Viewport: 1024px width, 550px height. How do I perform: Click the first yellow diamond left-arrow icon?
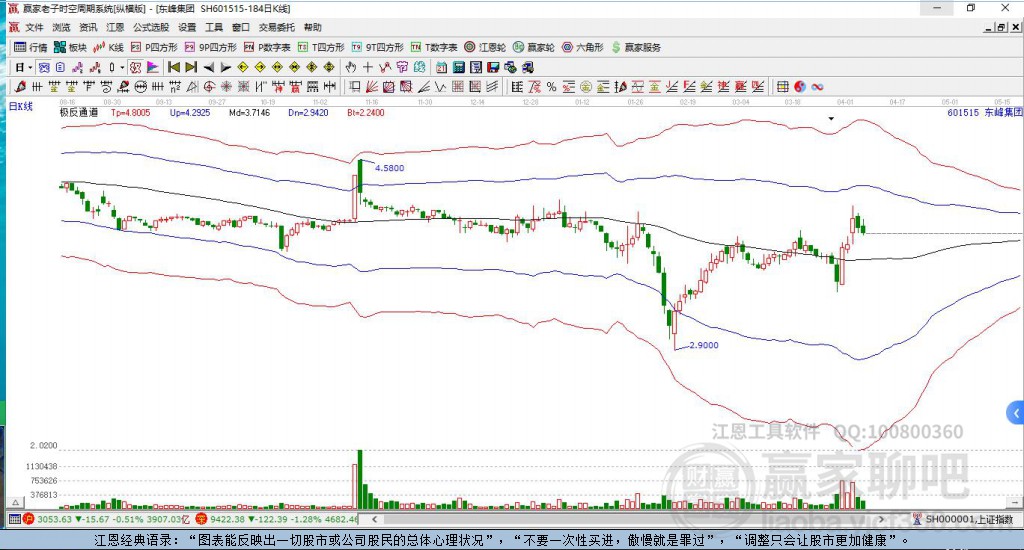[x=243, y=67]
